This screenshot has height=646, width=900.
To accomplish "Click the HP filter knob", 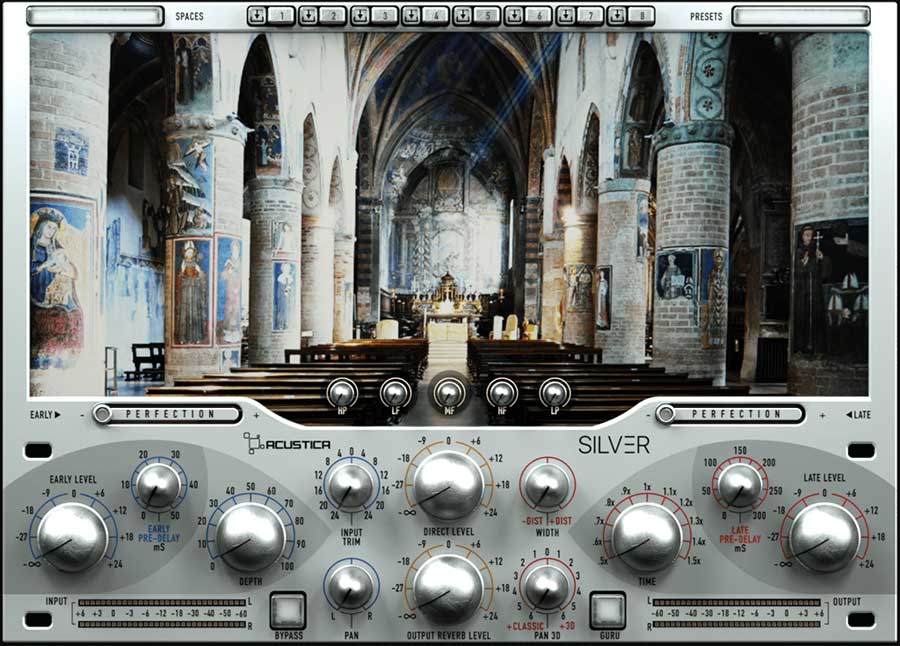I will click(x=343, y=393).
